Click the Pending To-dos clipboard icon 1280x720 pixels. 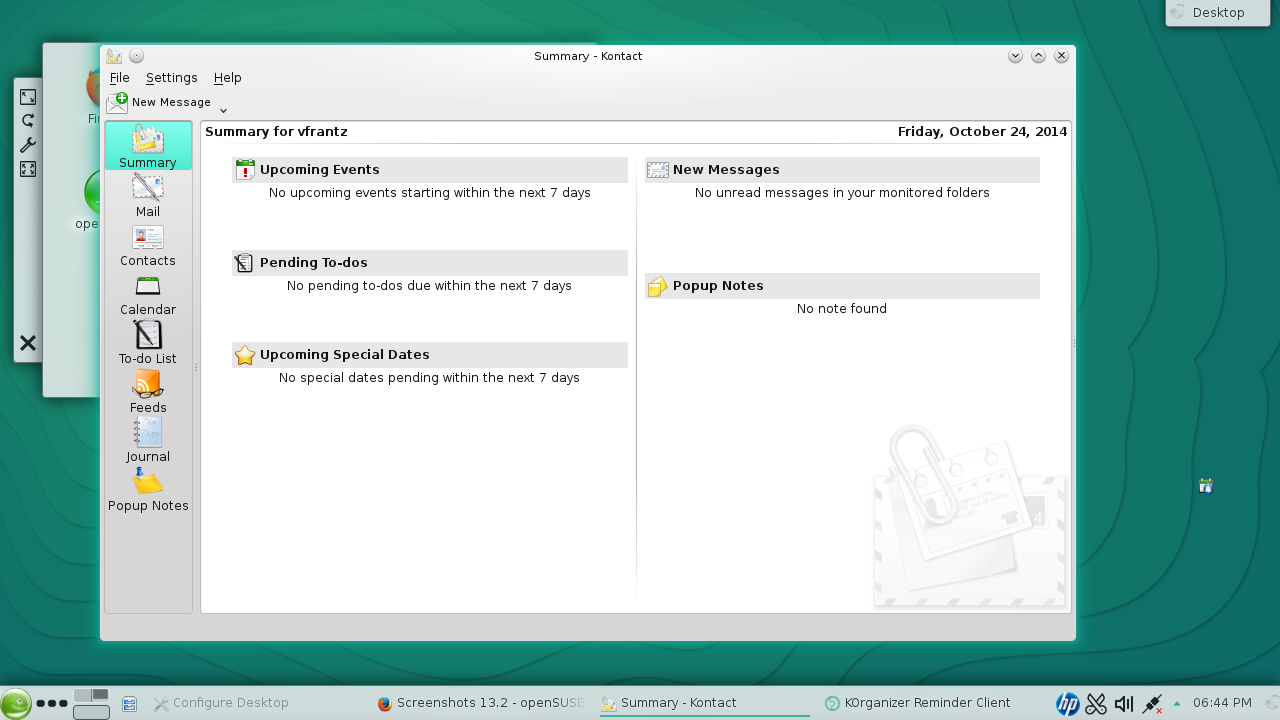point(245,263)
